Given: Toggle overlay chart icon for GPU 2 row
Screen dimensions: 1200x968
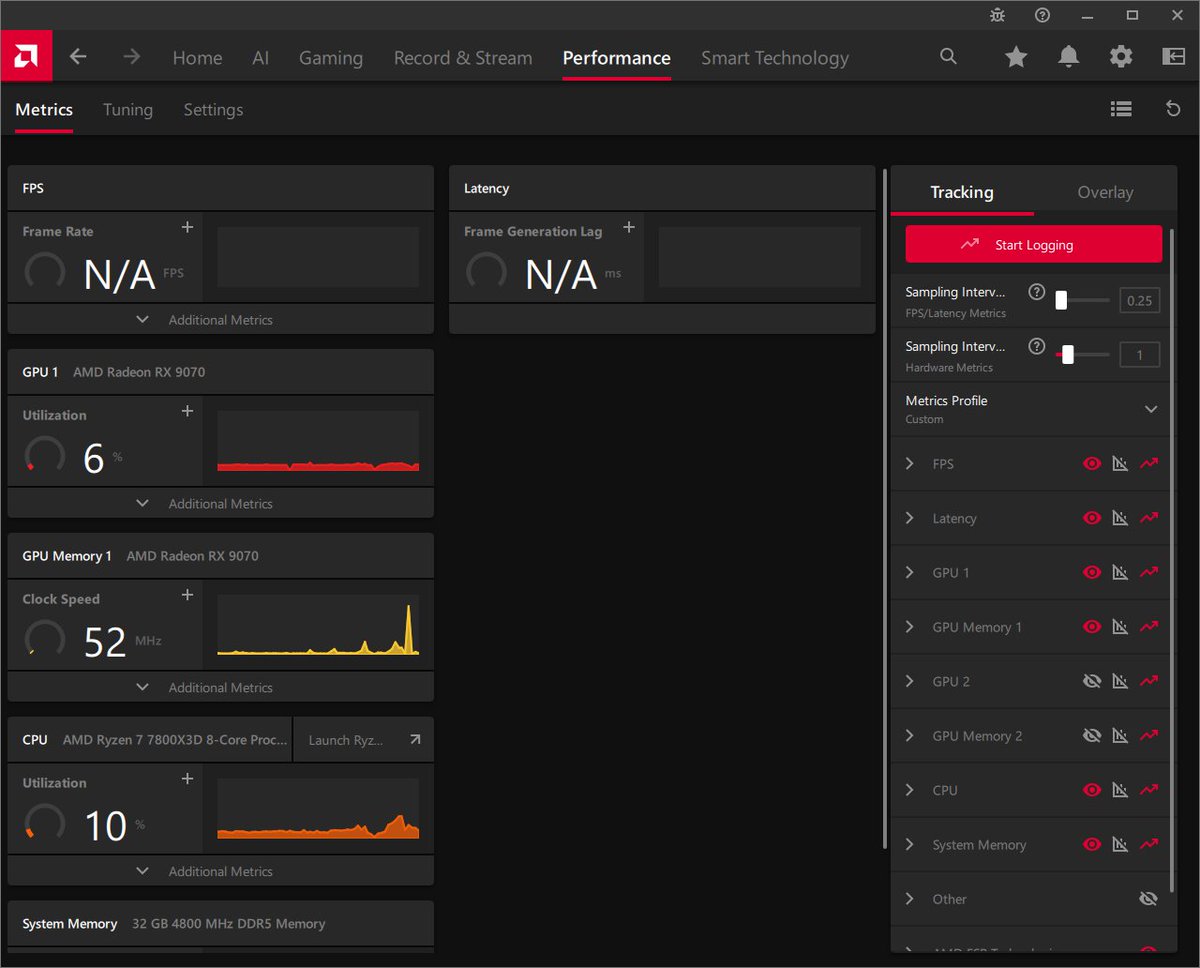Looking at the screenshot, I should pos(1120,681).
